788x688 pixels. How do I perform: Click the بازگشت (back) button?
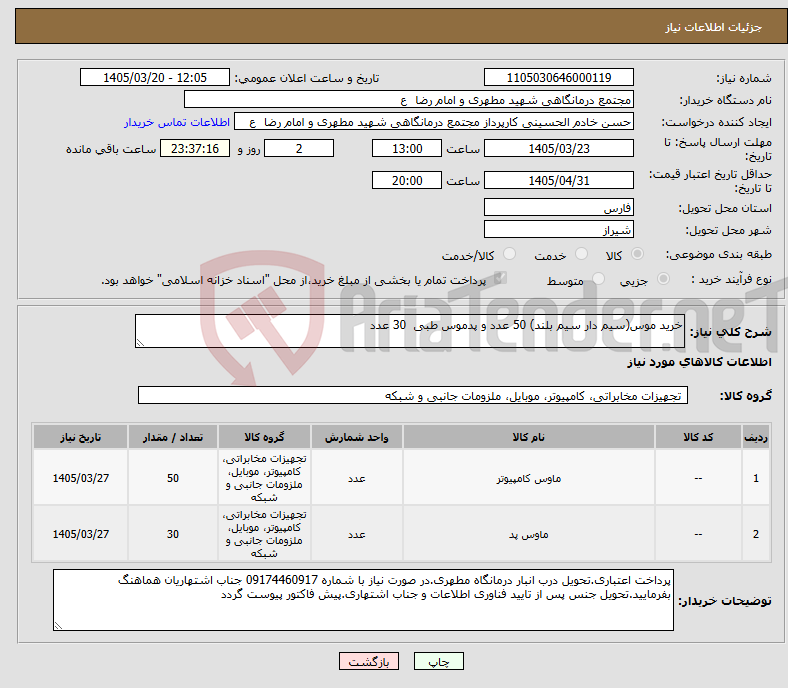369,661
